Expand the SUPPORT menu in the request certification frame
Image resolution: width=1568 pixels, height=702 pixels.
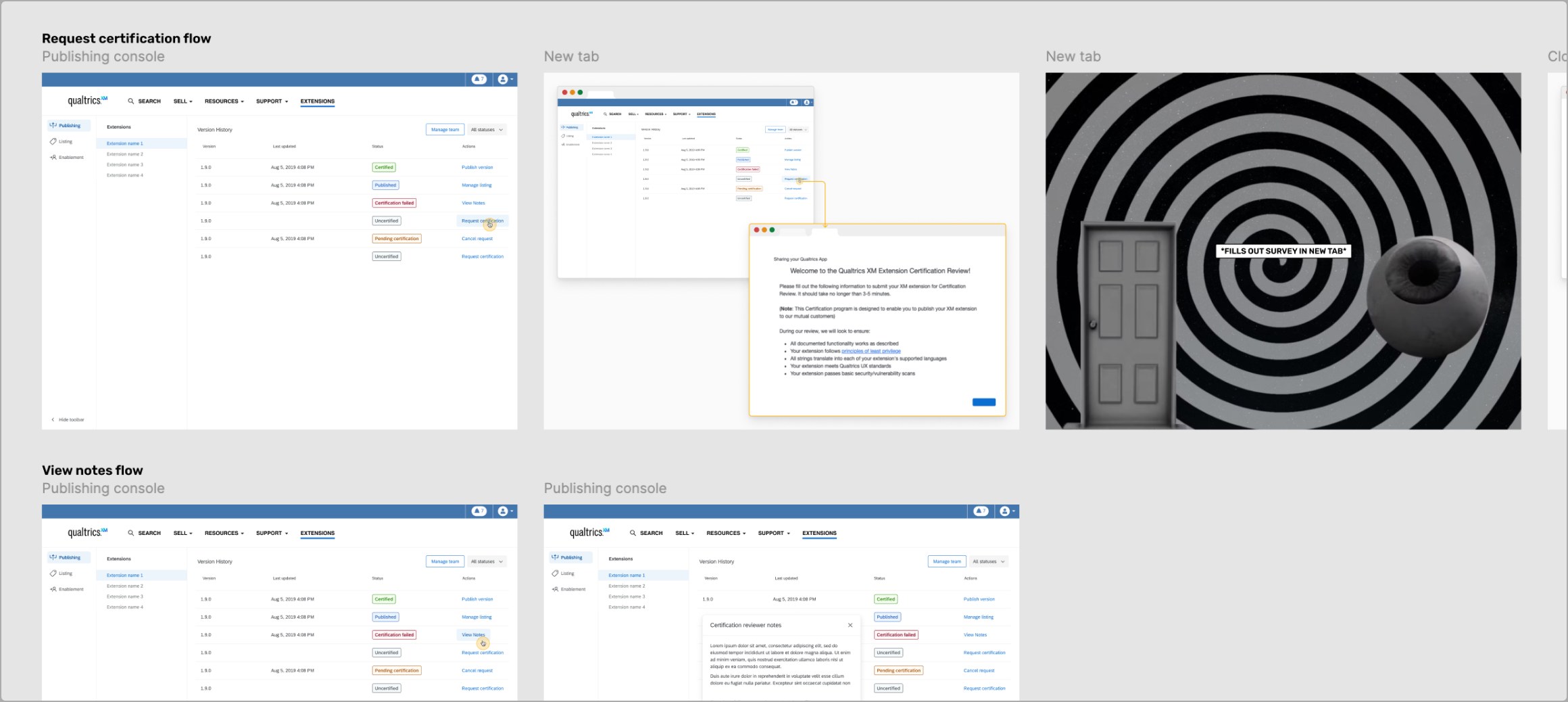pyautogui.click(x=272, y=101)
